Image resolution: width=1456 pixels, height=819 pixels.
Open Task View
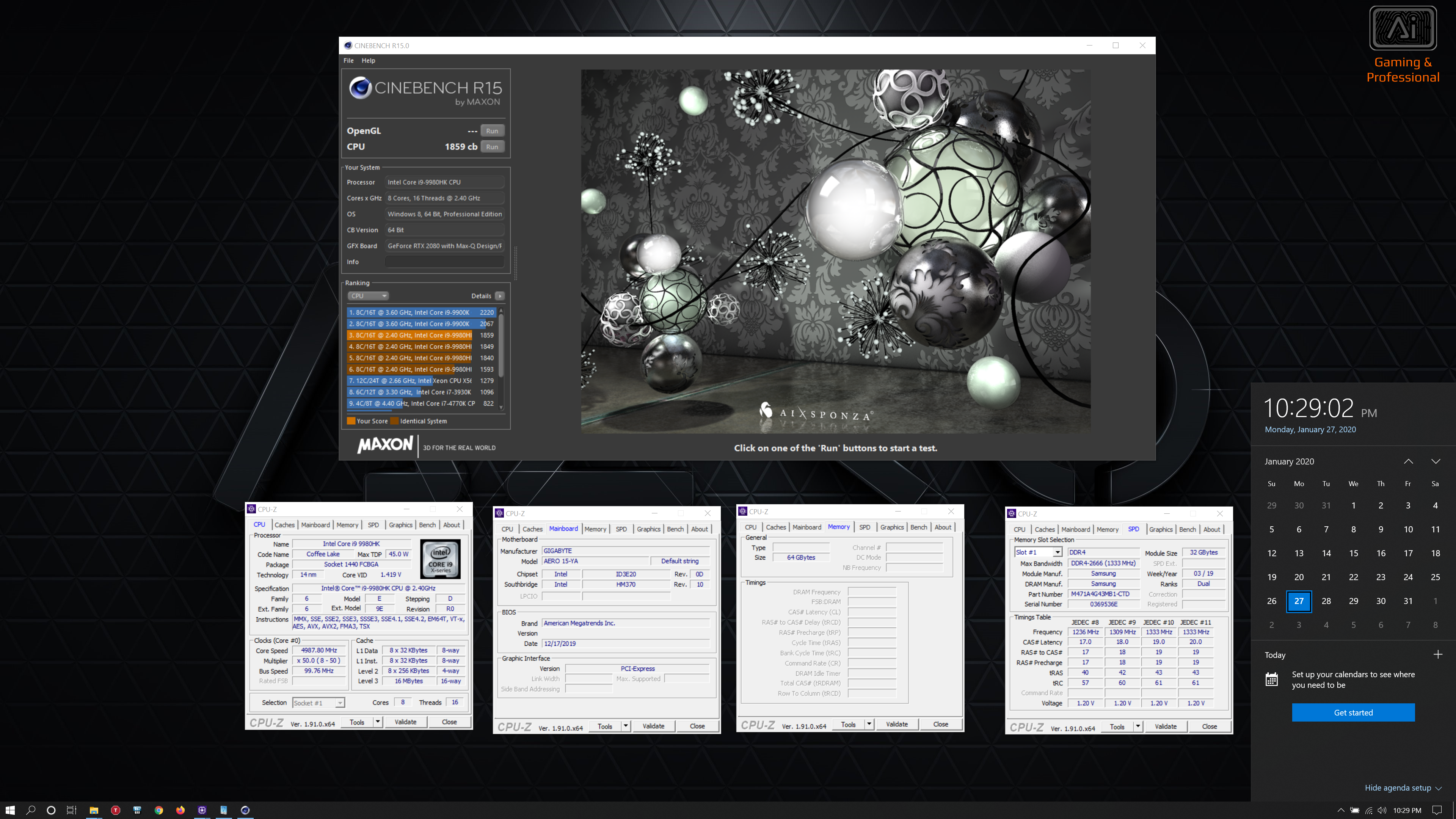tap(71, 810)
